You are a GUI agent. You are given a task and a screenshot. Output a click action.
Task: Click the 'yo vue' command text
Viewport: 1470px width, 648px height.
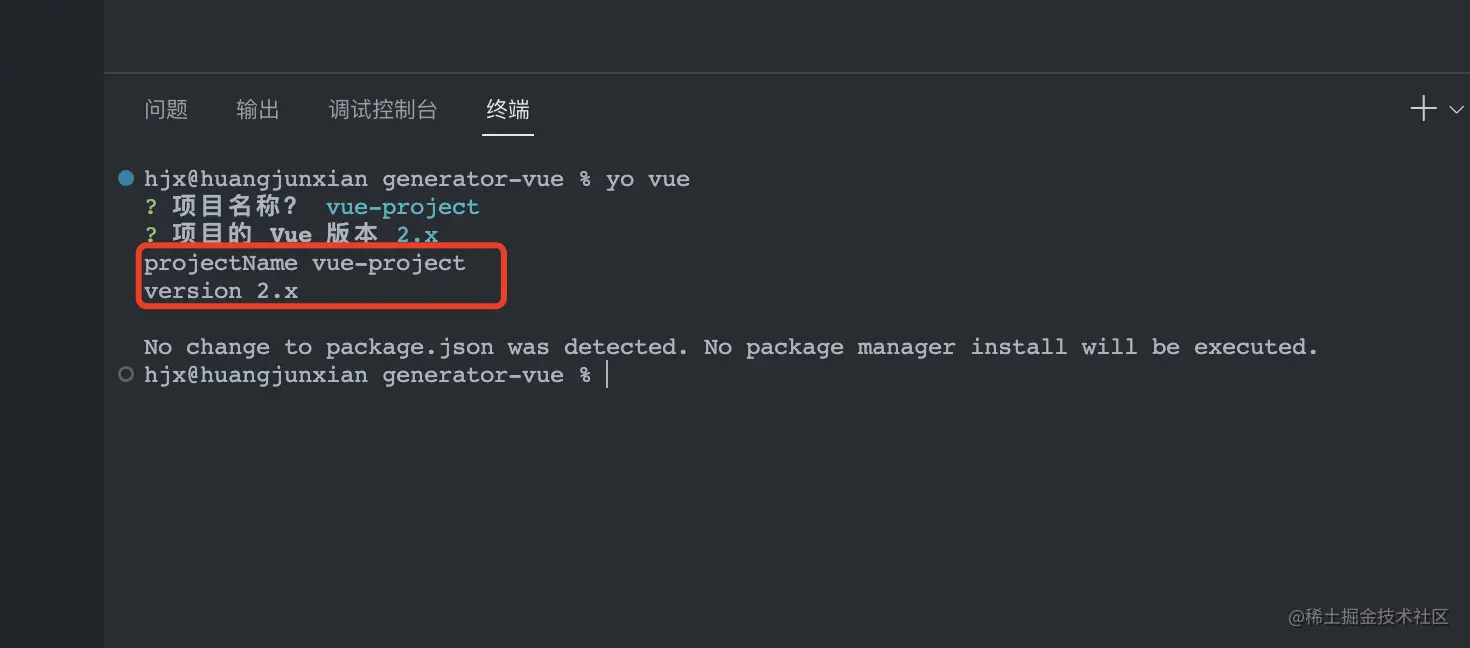click(x=648, y=180)
